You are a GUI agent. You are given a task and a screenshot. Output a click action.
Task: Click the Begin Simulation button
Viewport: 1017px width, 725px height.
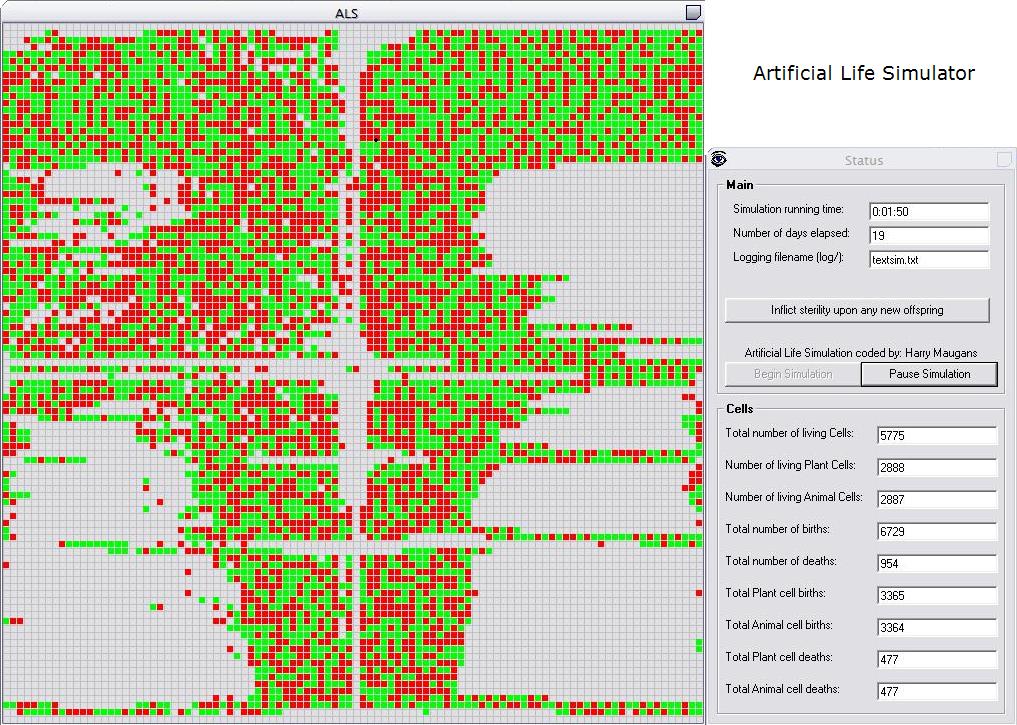point(792,374)
